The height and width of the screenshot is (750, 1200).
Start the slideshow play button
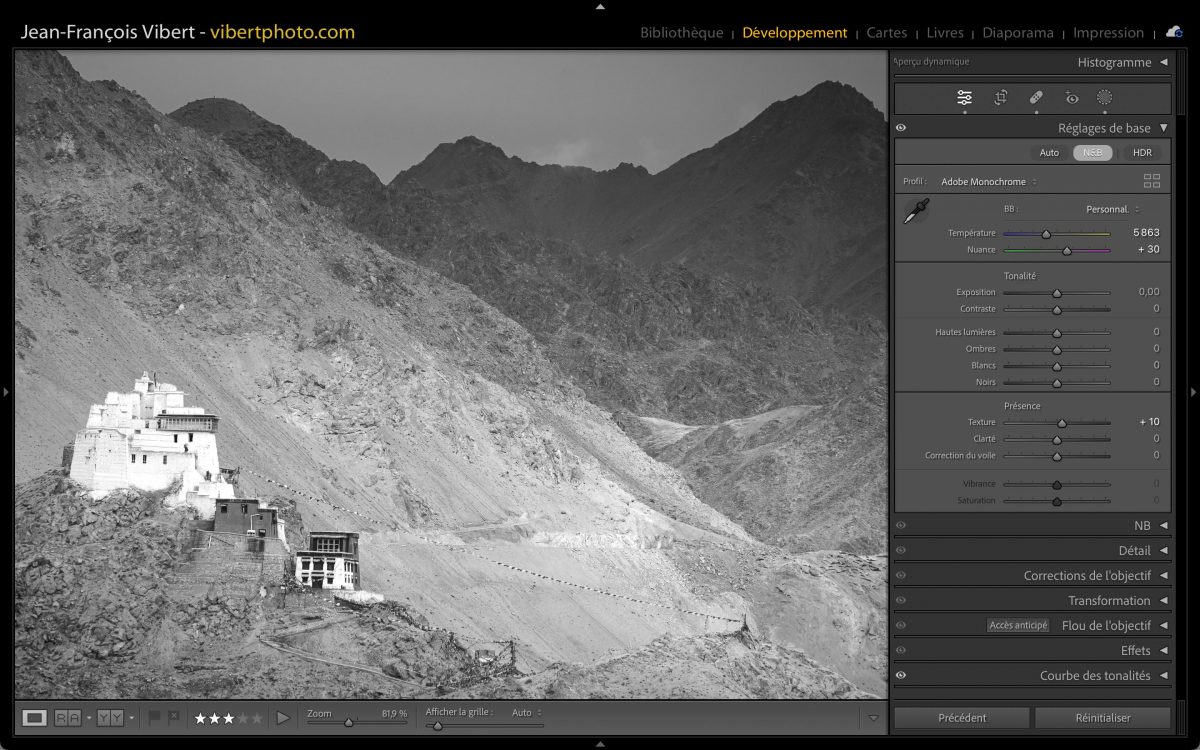point(283,717)
